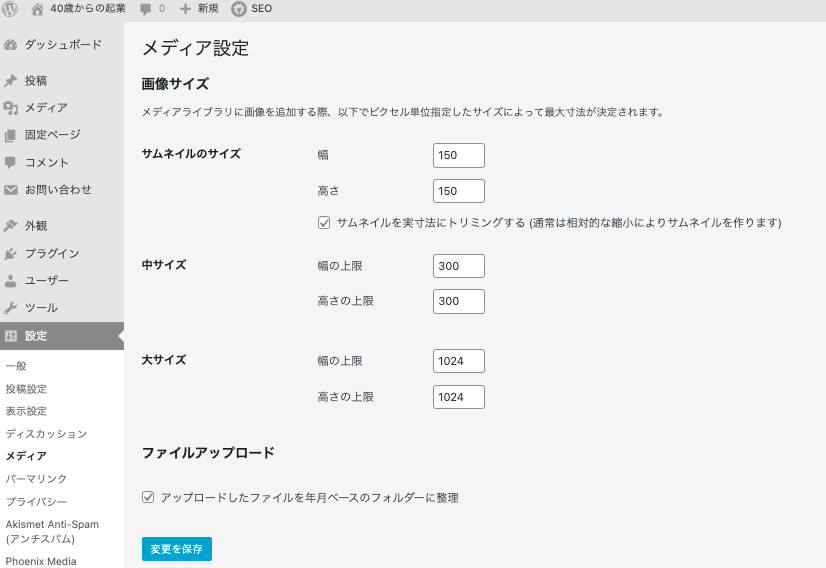Screen dimensions: 826x568
Task: Toggle サムネイルを実寸法にトリミングする checkbox
Action: (324, 223)
